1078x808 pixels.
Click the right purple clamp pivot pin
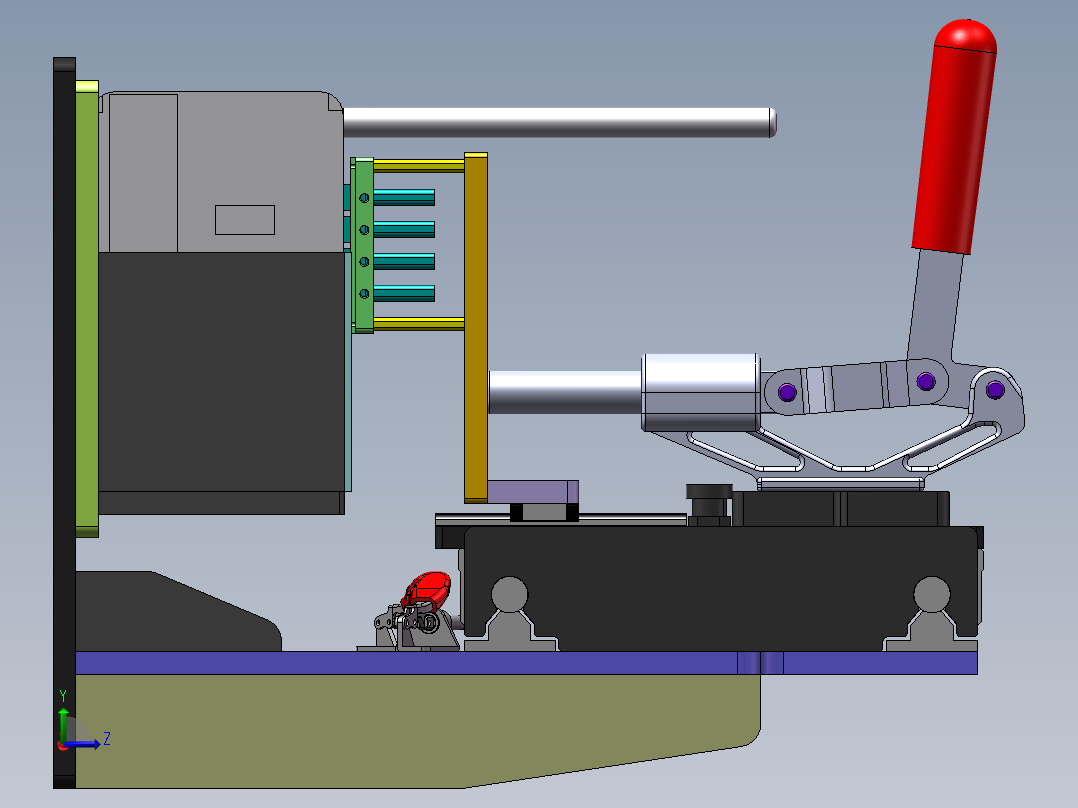tap(995, 390)
